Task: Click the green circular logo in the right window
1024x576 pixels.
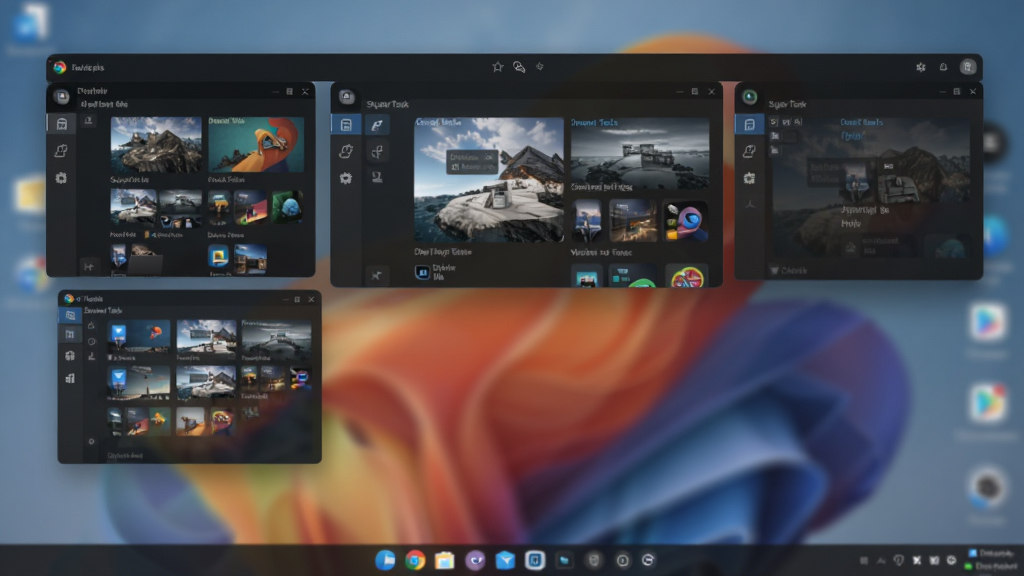Action: (x=750, y=97)
